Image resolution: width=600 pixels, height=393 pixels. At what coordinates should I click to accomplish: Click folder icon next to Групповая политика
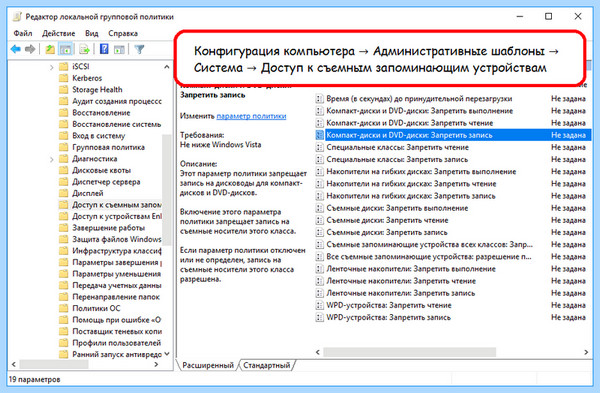[64, 147]
